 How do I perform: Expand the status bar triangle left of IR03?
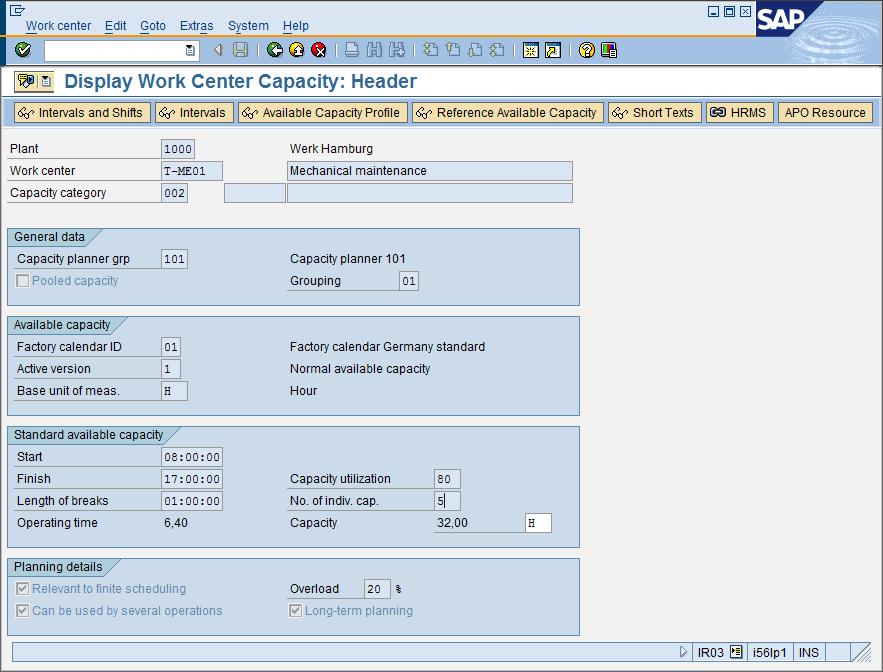click(x=683, y=652)
